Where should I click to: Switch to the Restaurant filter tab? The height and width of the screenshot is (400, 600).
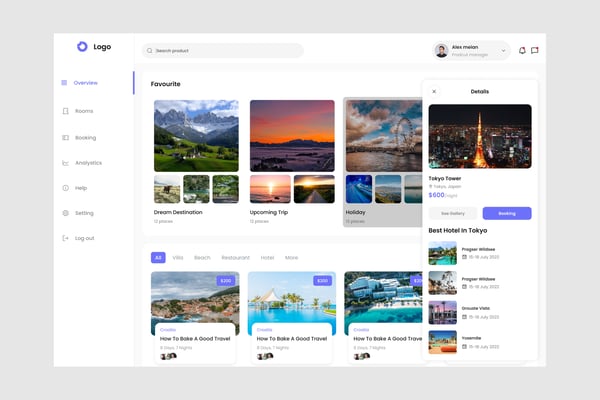(x=236, y=258)
